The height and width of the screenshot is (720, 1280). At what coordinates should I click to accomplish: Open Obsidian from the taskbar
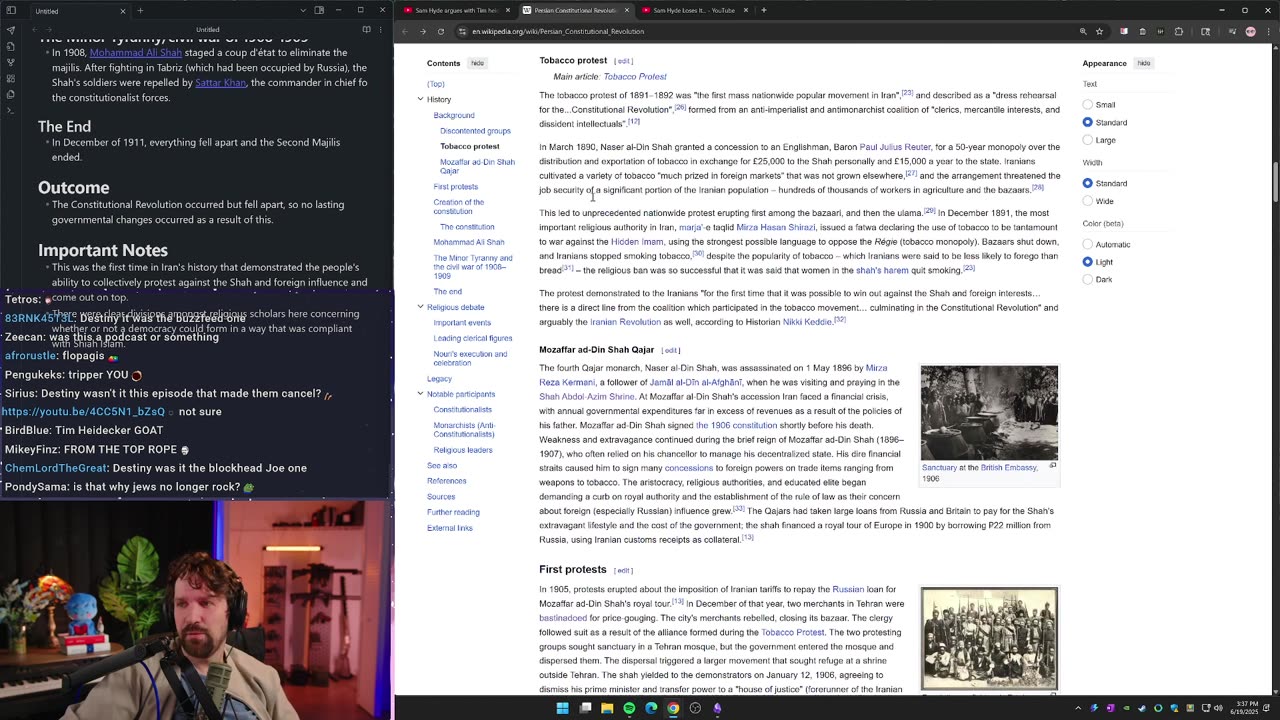click(717, 708)
